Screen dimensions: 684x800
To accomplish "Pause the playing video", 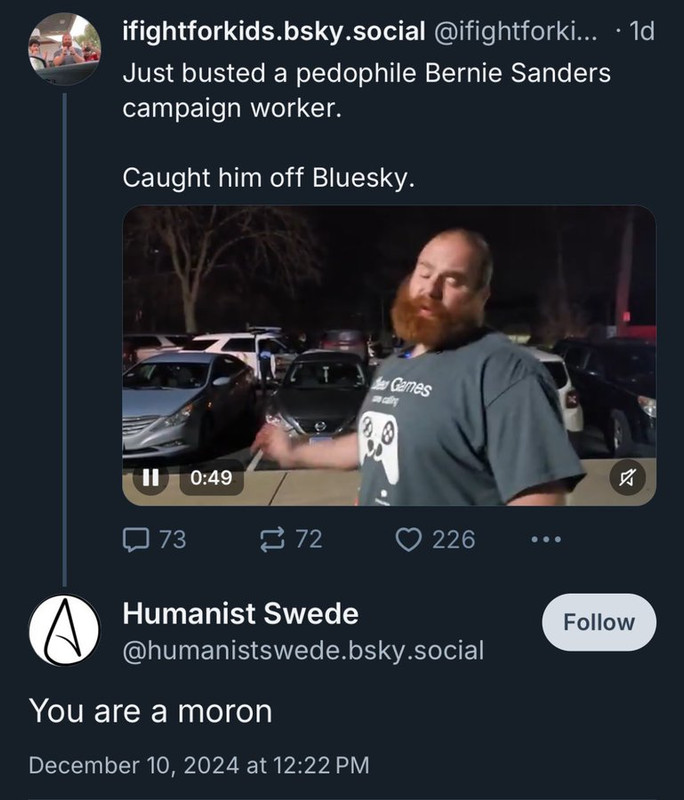I will [151, 478].
